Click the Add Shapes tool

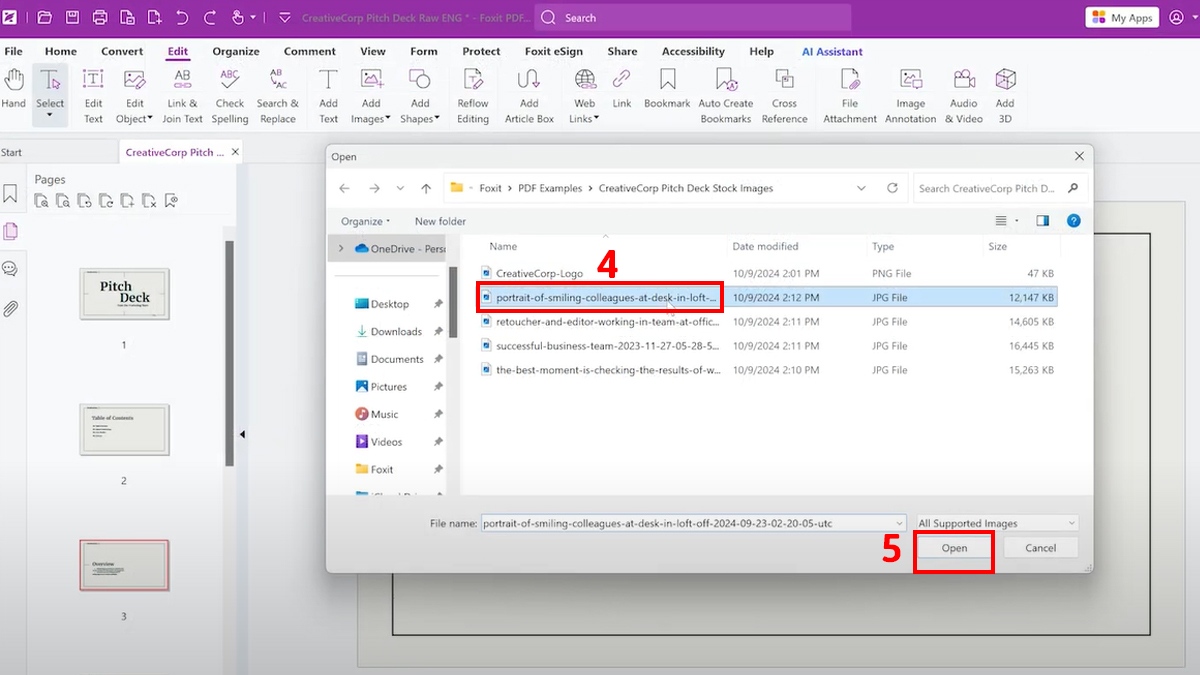point(420,97)
